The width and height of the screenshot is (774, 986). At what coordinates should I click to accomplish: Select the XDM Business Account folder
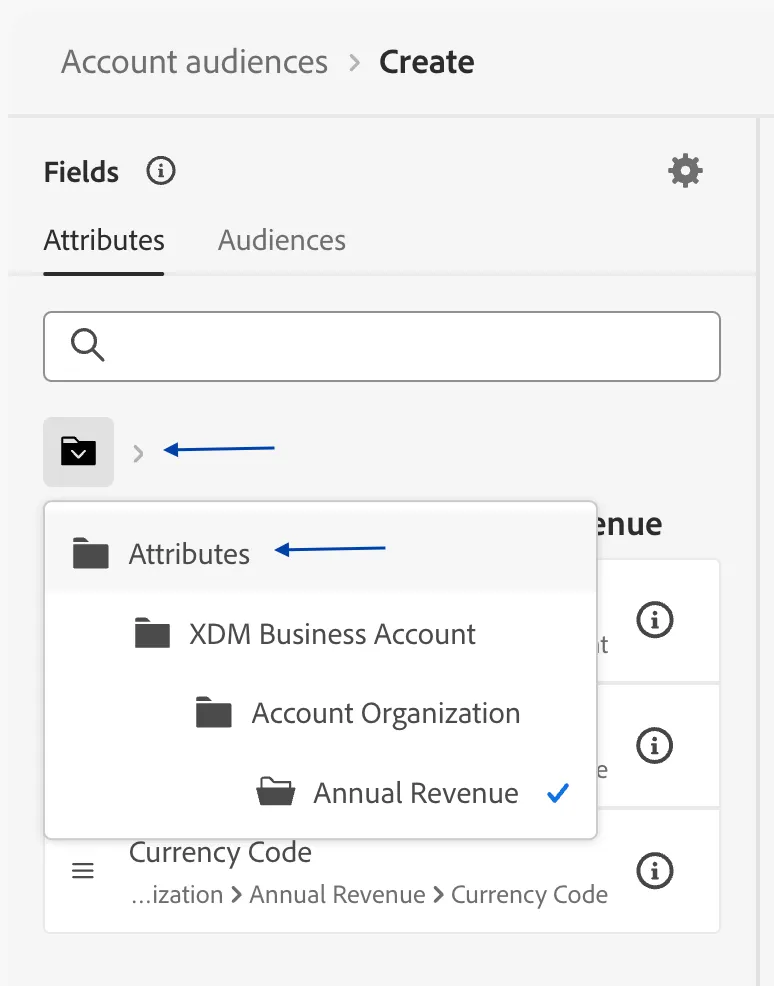[321, 634]
